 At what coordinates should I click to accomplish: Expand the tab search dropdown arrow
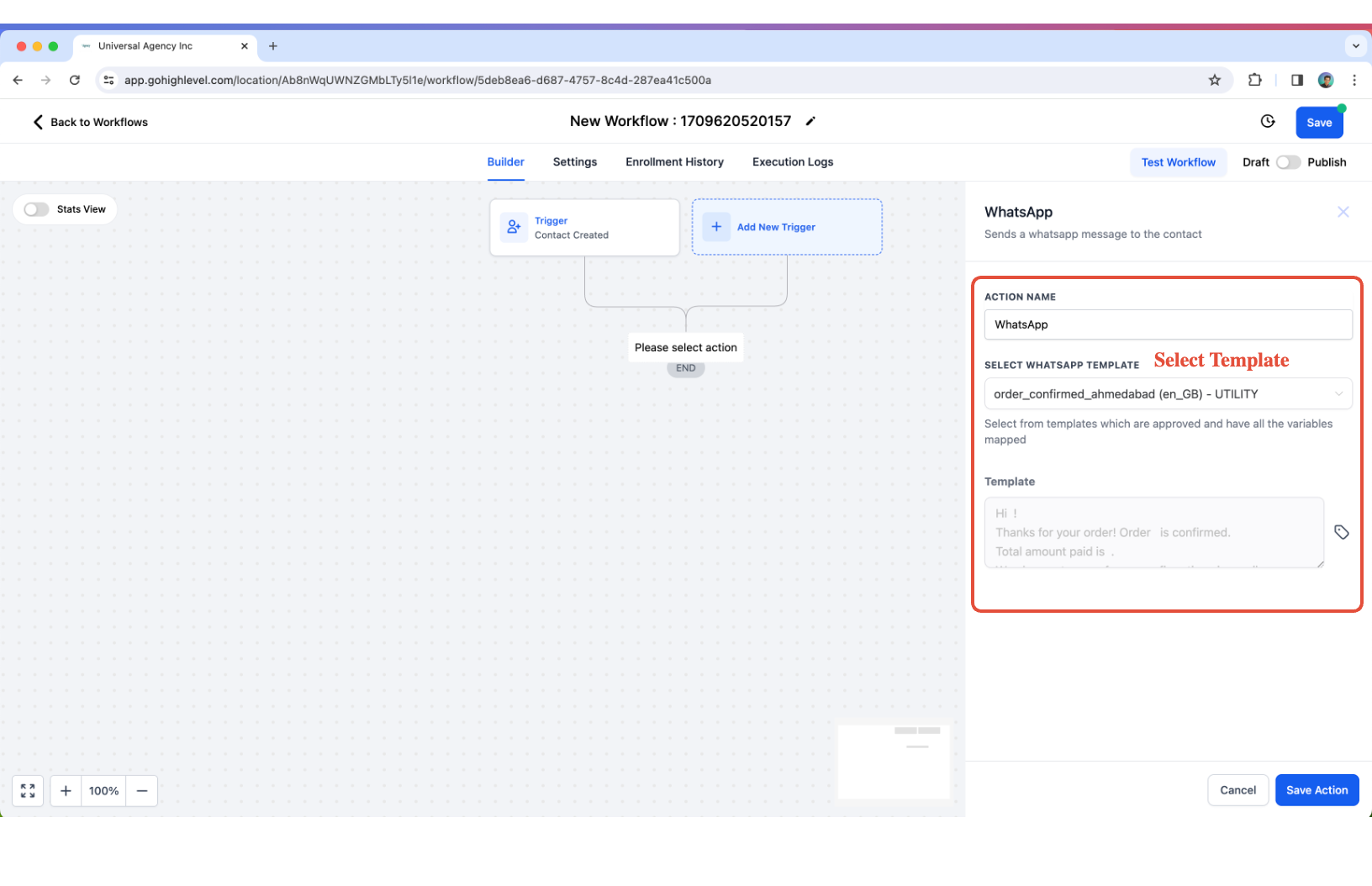[1355, 46]
